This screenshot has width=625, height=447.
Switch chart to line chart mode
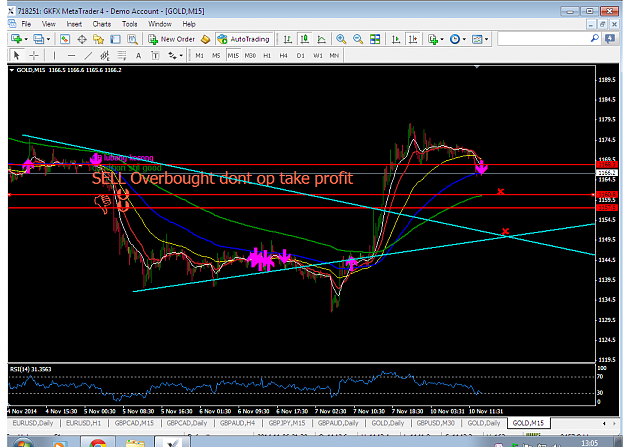321,39
